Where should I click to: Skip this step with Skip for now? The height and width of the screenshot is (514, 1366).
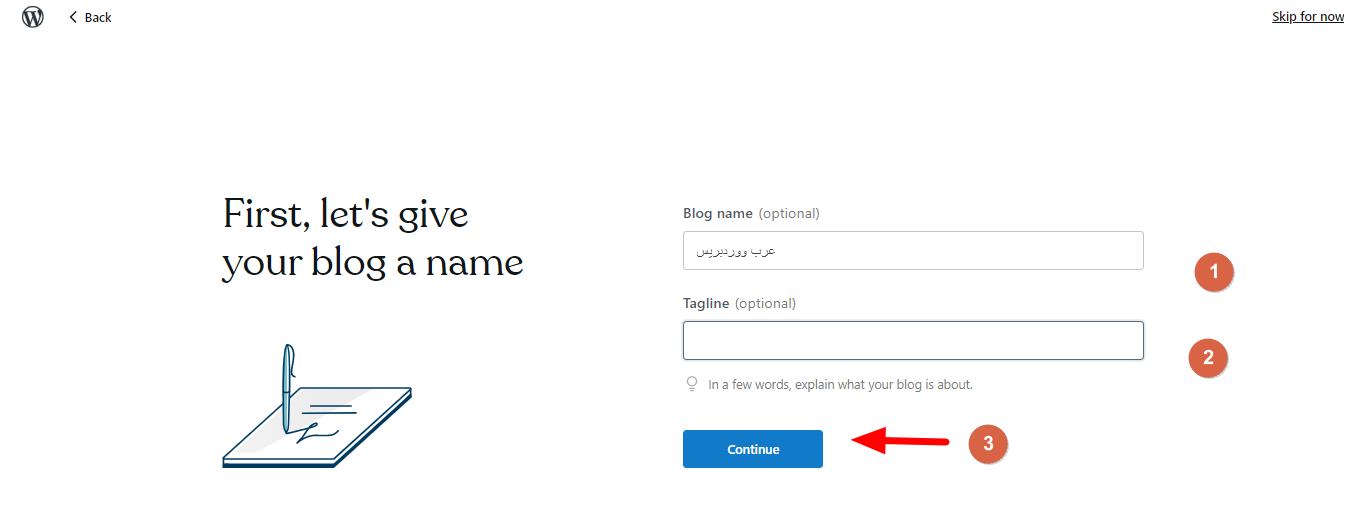coord(1307,17)
